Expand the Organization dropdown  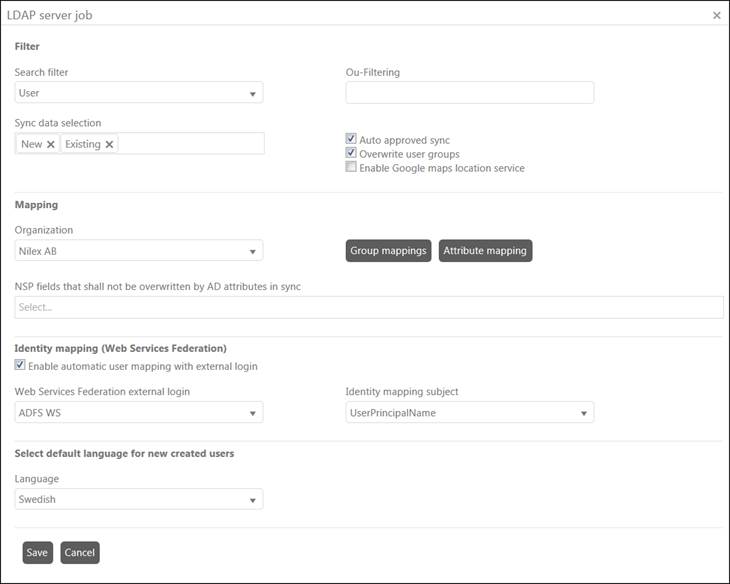click(139, 250)
